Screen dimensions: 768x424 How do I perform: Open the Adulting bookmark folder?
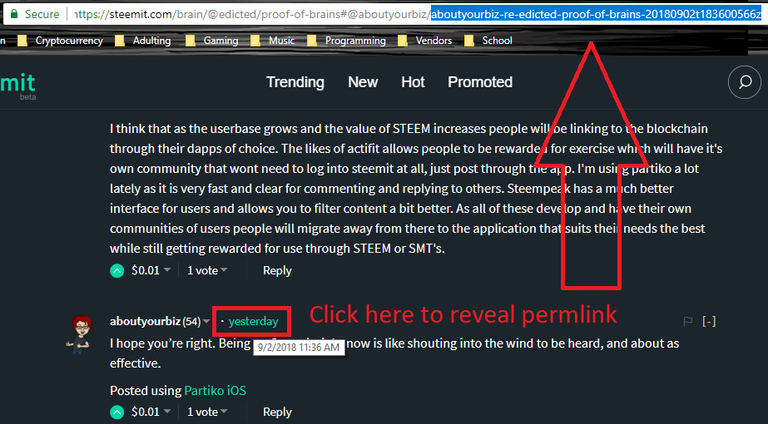pos(143,41)
